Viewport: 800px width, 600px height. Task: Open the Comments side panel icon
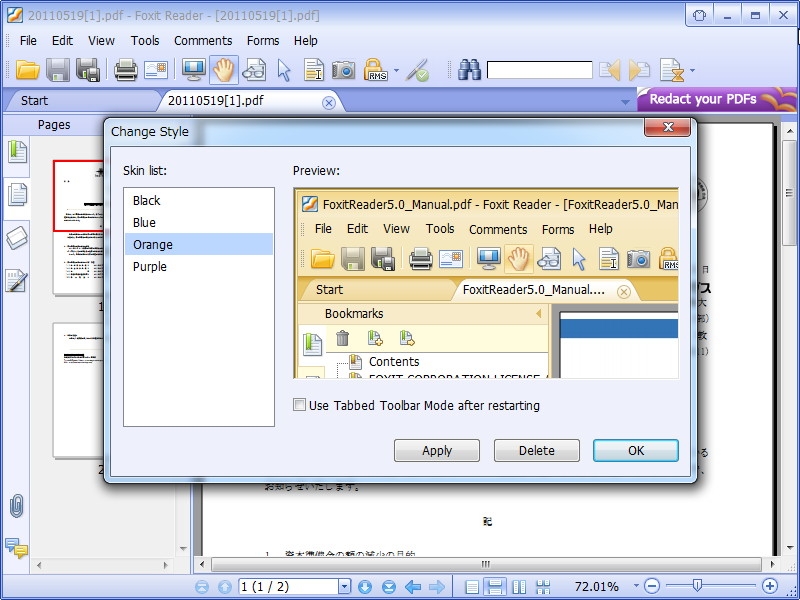pyautogui.click(x=16, y=548)
